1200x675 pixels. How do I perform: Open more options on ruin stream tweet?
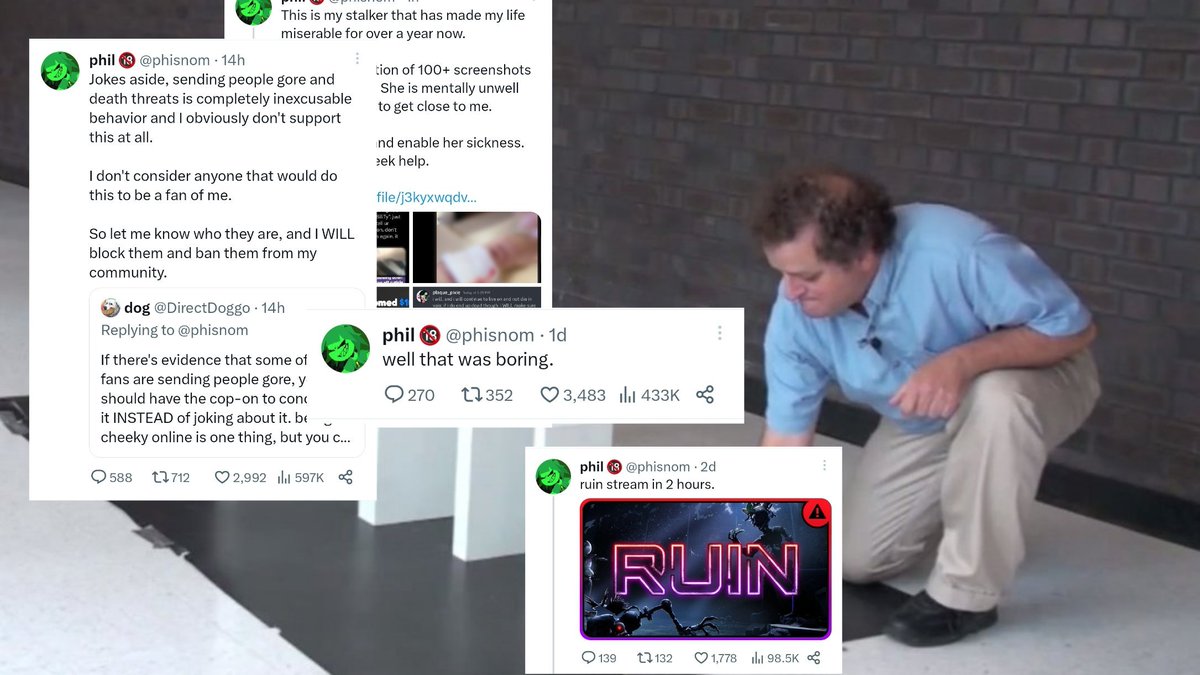(x=824, y=466)
